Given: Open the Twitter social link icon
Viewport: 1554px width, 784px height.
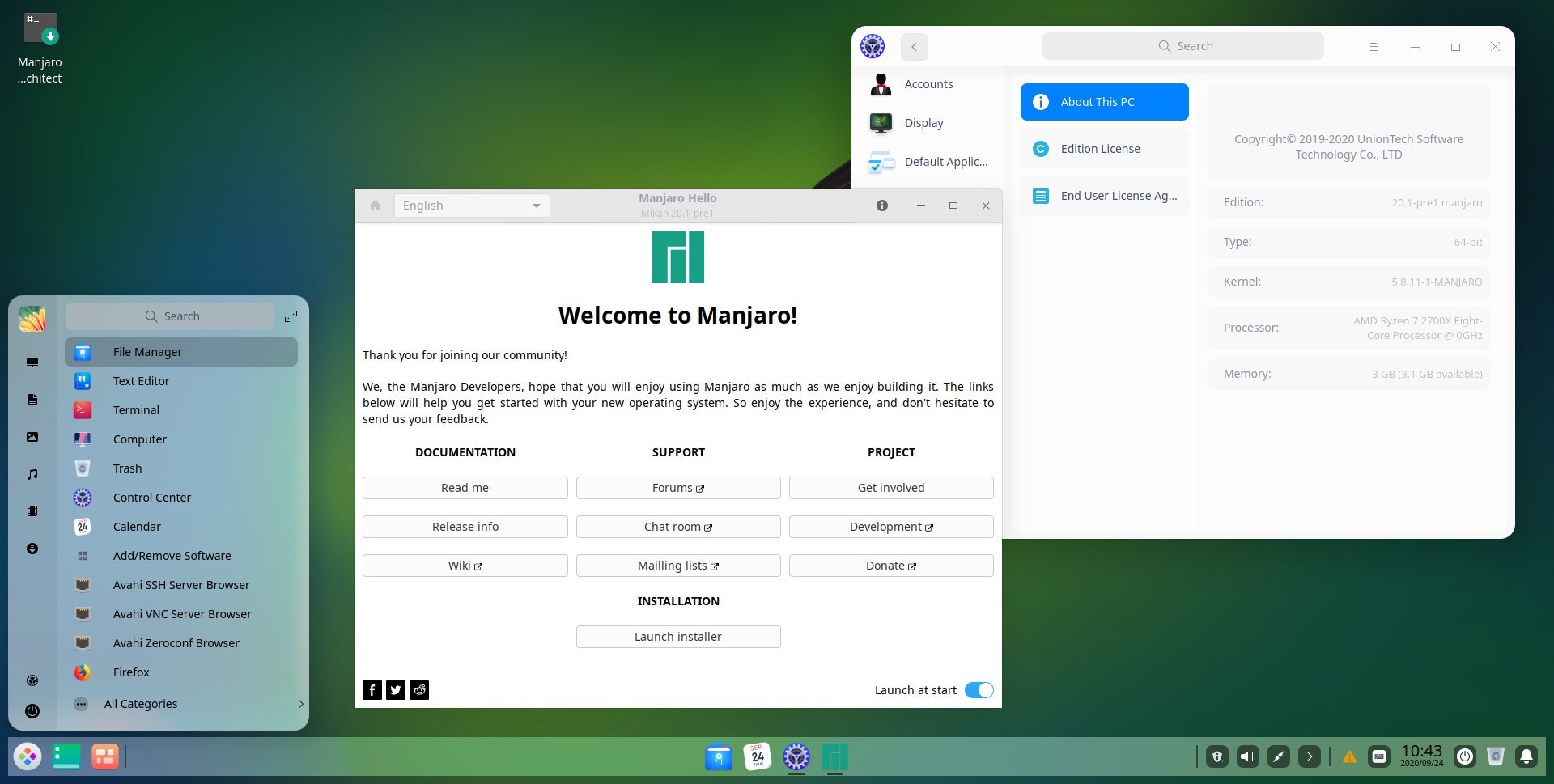Looking at the screenshot, I should click(396, 690).
